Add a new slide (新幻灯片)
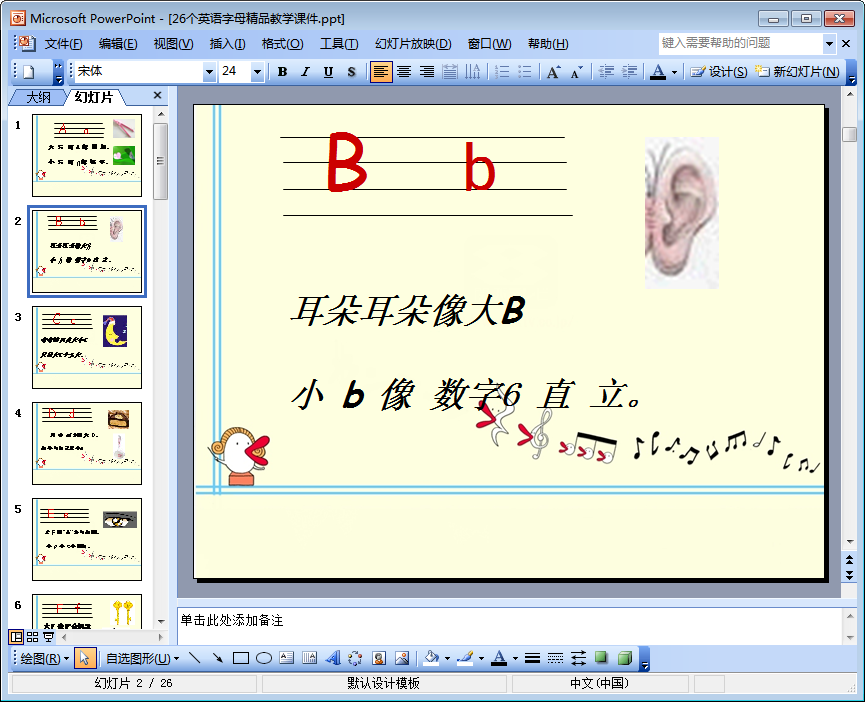The height and width of the screenshot is (702, 865). click(x=797, y=72)
